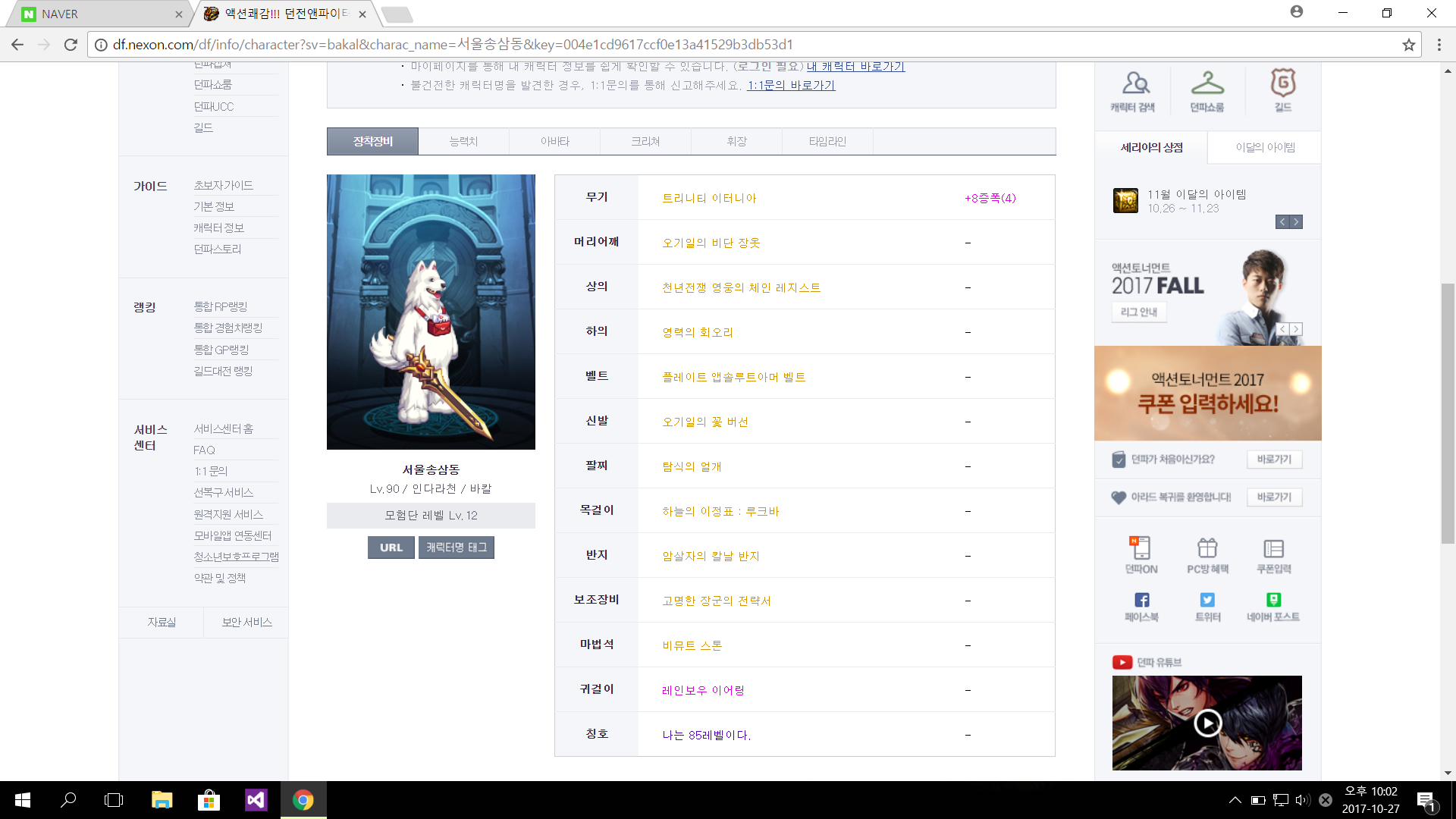Switch to the 이달의 아이템 tab
This screenshot has width=1456, height=819.
(x=1265, y=147)
